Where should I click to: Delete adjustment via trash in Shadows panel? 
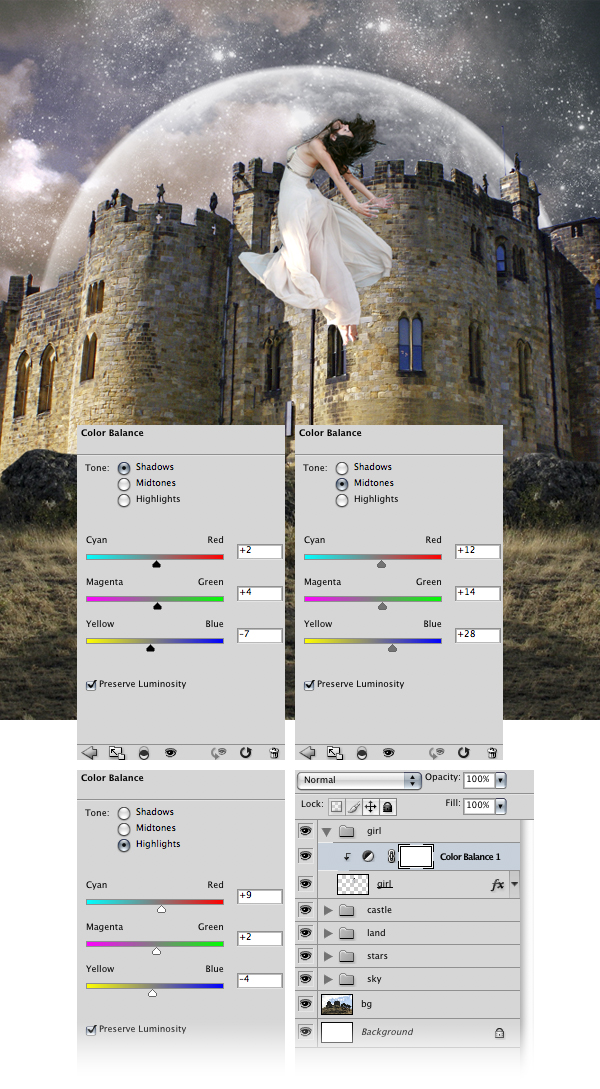tap(274, 752)
